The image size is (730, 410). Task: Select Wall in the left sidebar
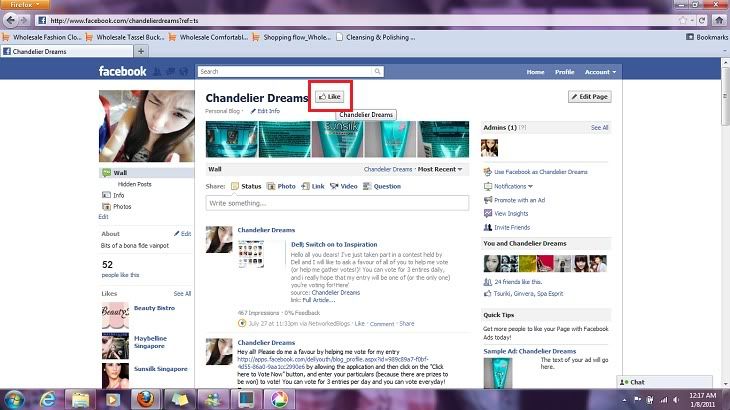click(x=147, y=173)
